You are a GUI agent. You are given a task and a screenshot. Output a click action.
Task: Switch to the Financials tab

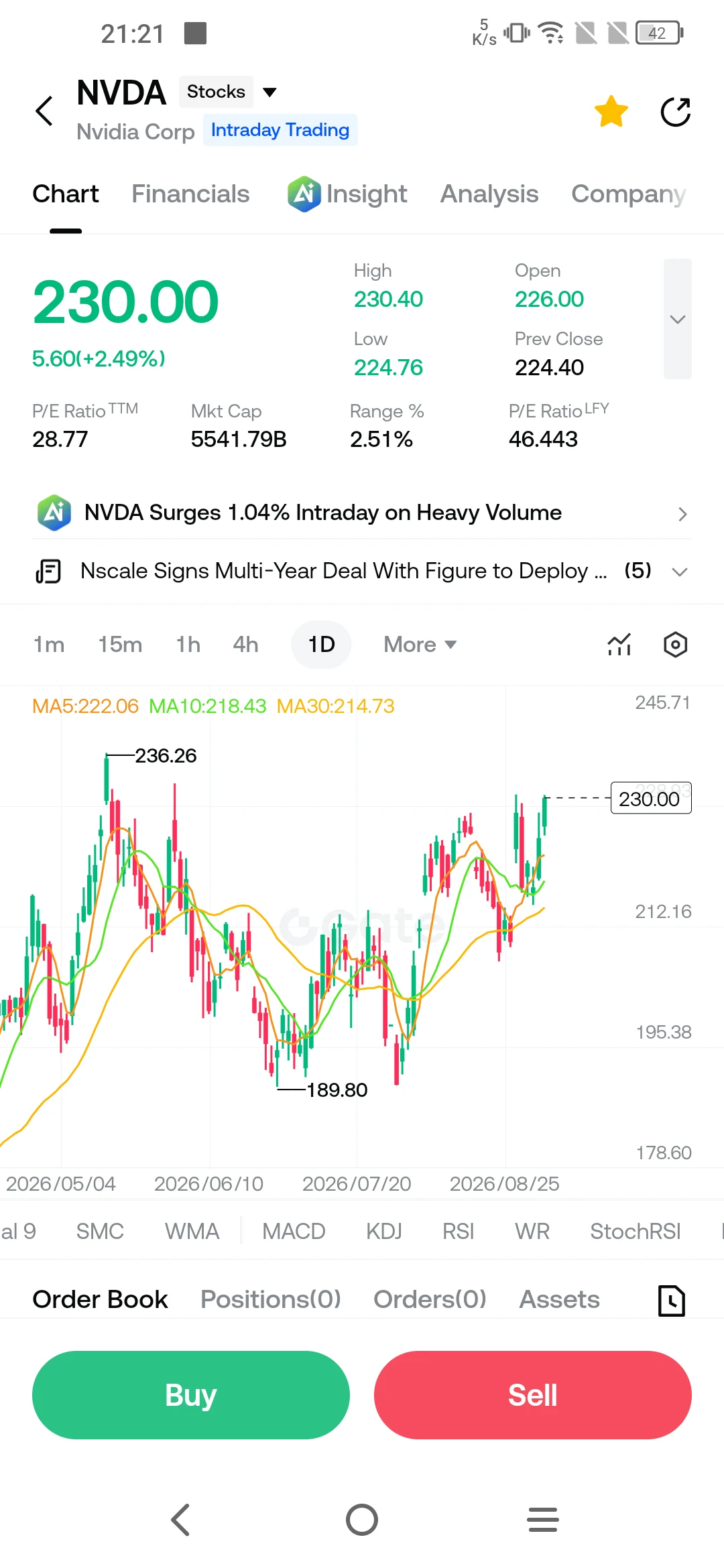pos(190,194)
